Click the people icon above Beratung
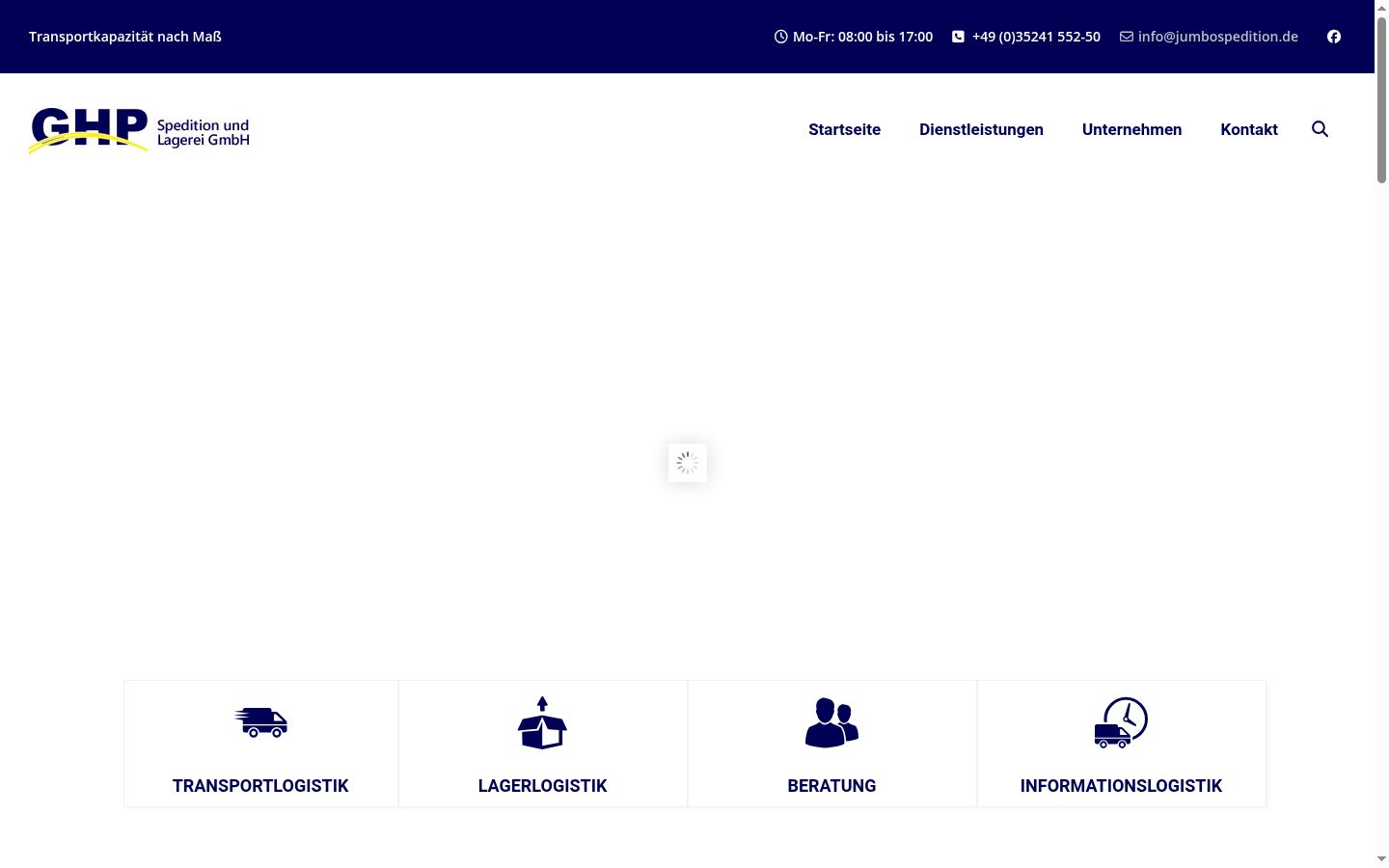This screenshot has width=1389, height=868. point(831,722)
